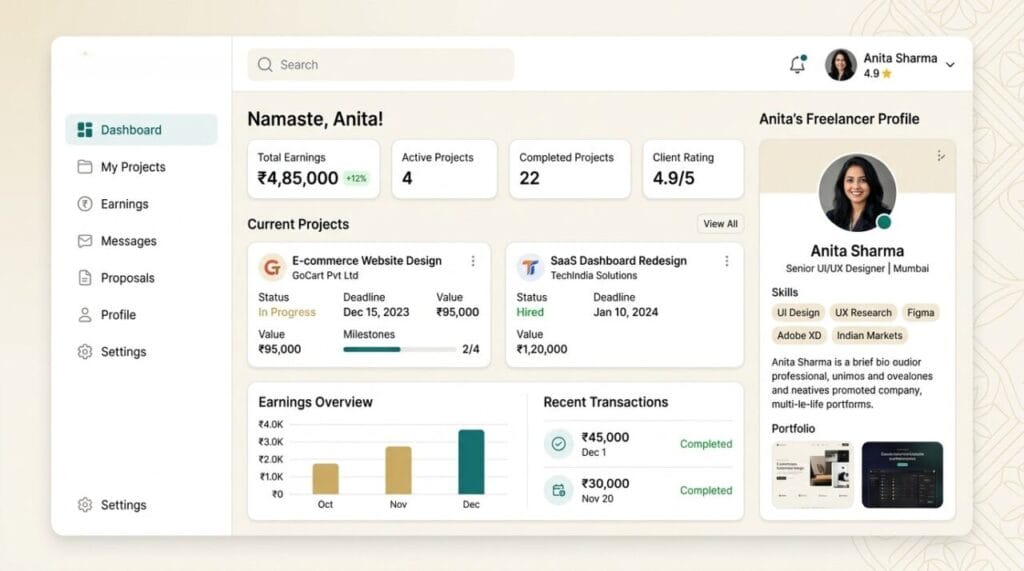Click the TechIndia Solutions logo icon
Screen dimensions: 1024x571
(530, 267)
